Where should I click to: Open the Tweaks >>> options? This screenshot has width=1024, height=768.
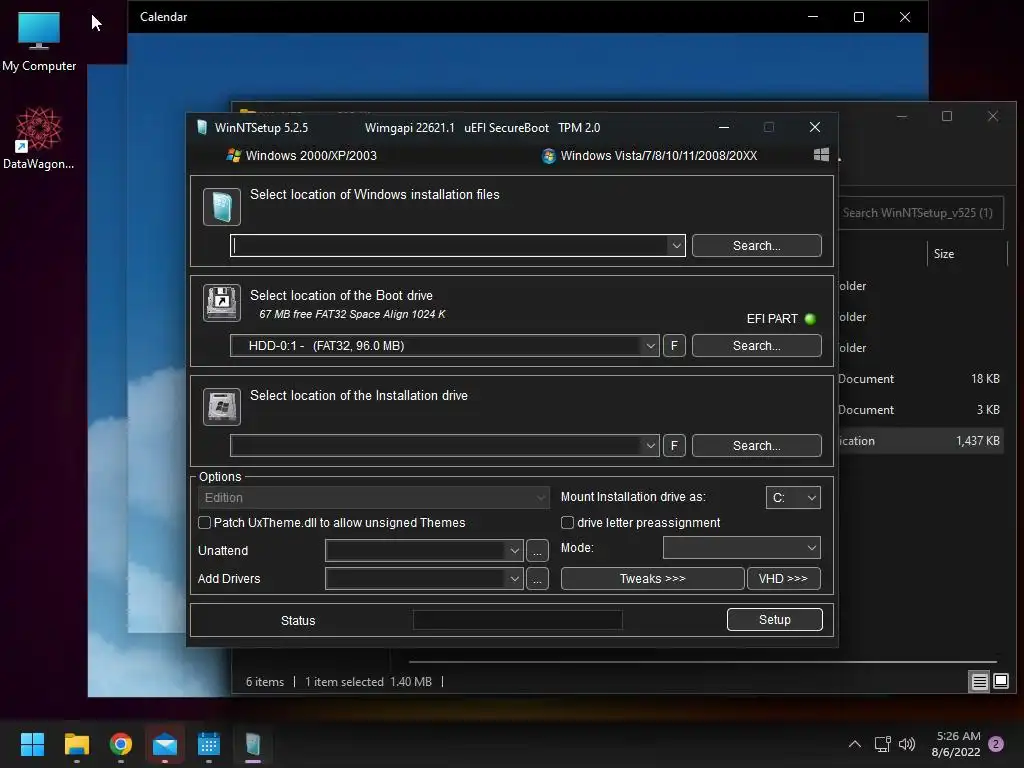(652, 579)
